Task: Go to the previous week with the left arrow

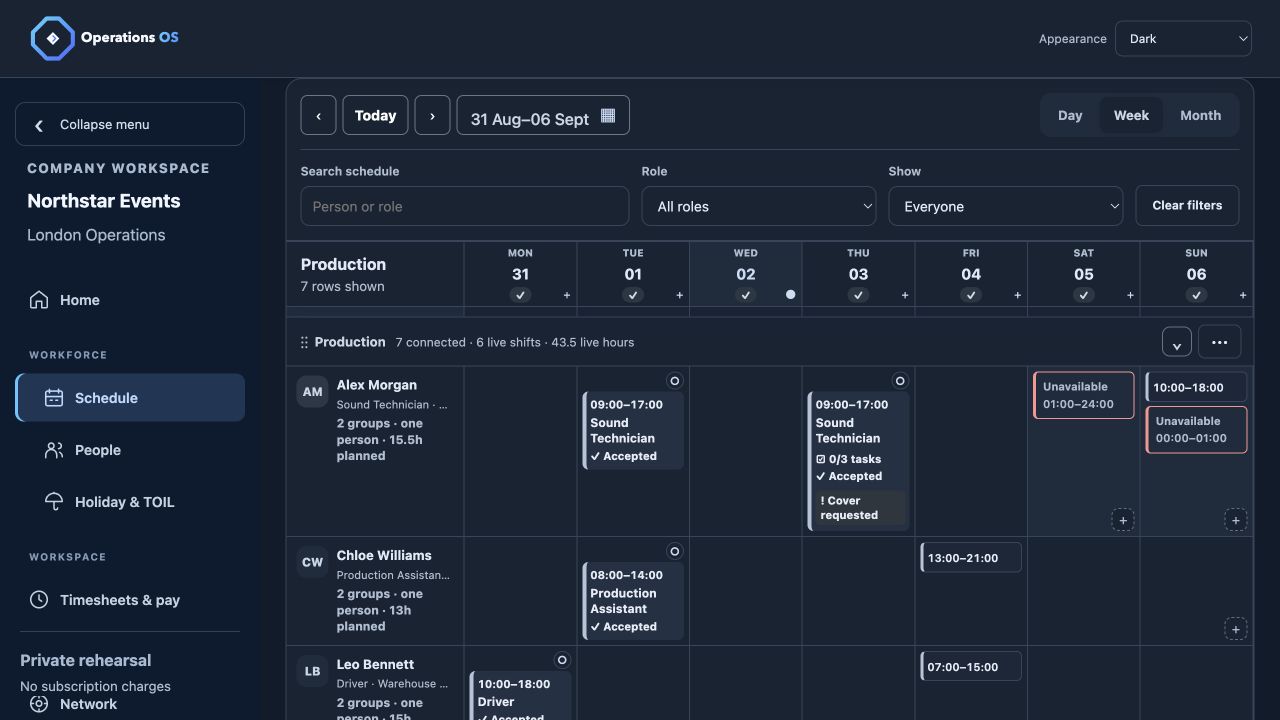Action: point(318,115)
